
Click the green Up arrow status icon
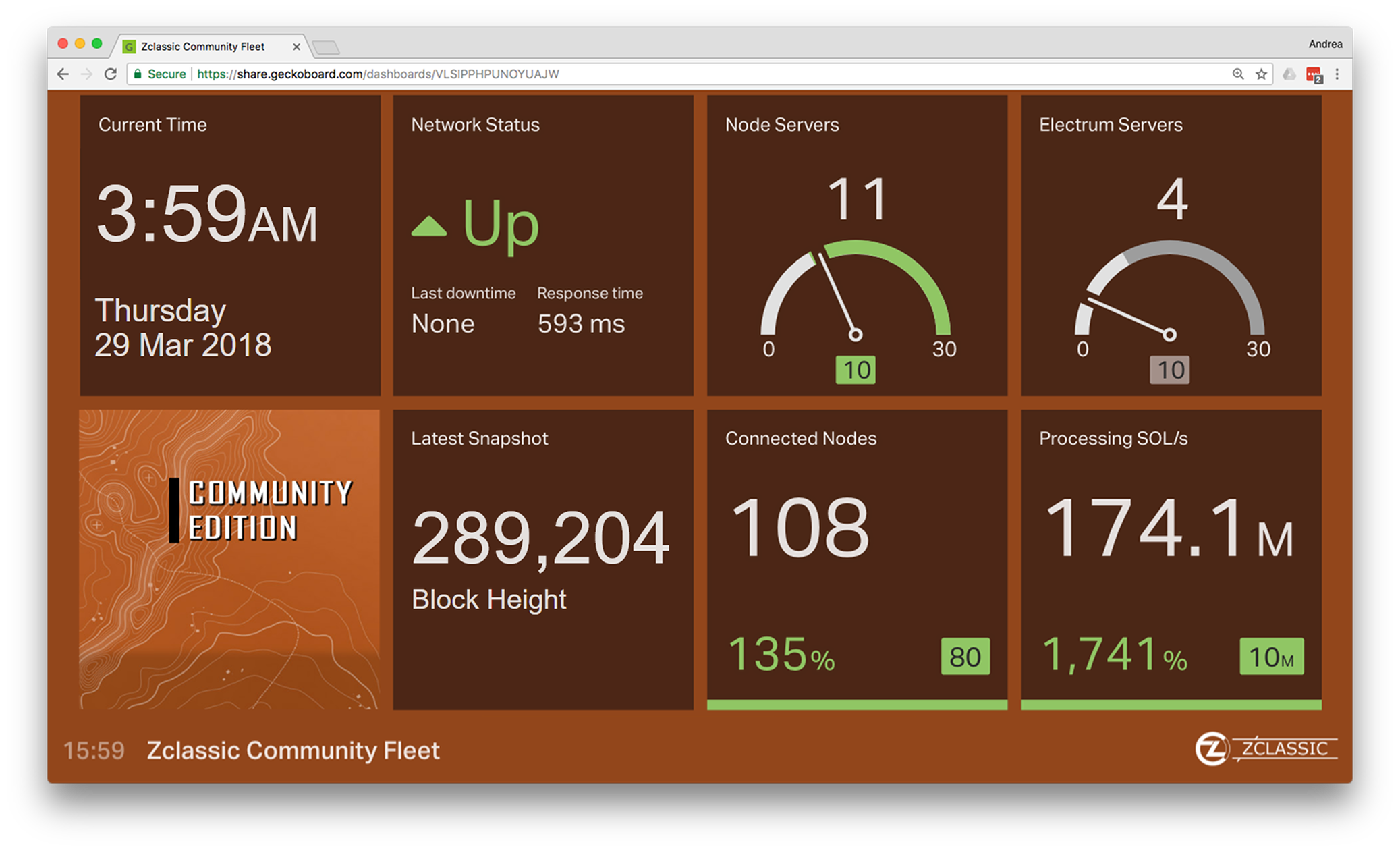coord(429,226)
